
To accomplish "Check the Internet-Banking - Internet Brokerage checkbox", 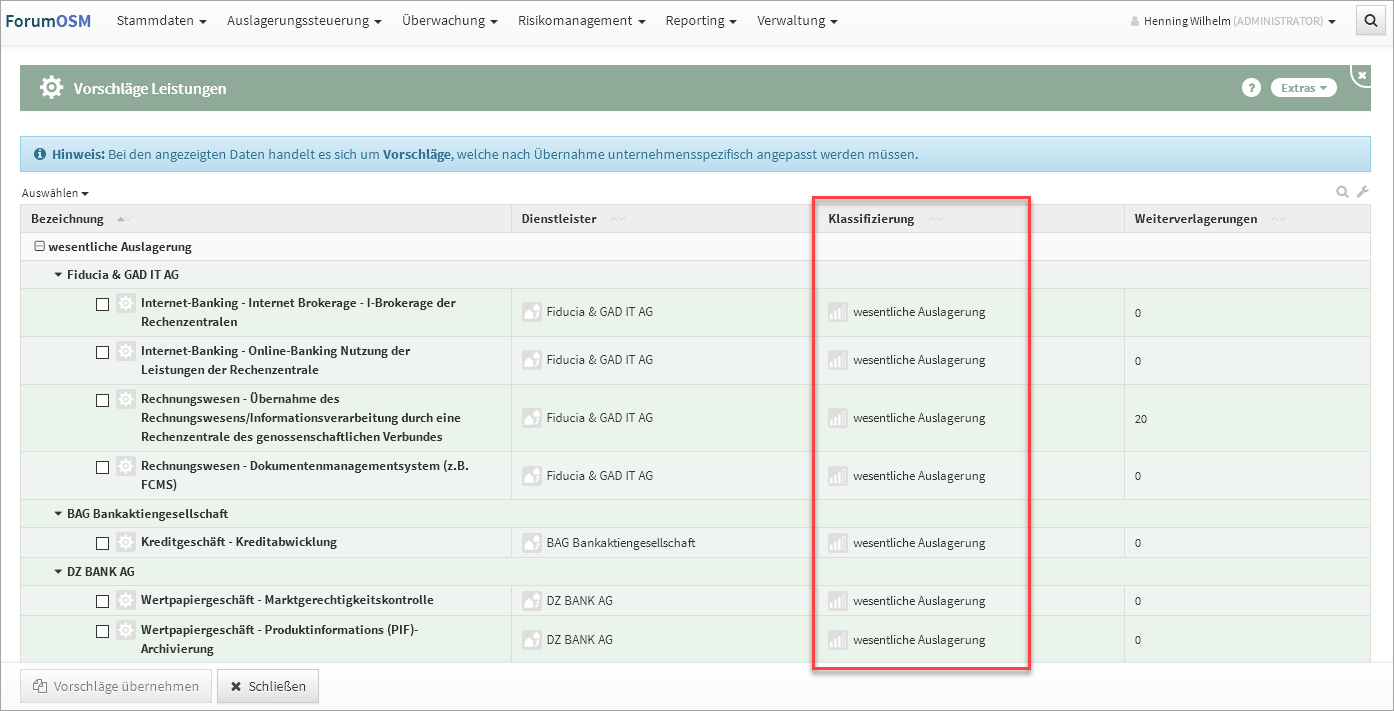I will click(102, 305).
